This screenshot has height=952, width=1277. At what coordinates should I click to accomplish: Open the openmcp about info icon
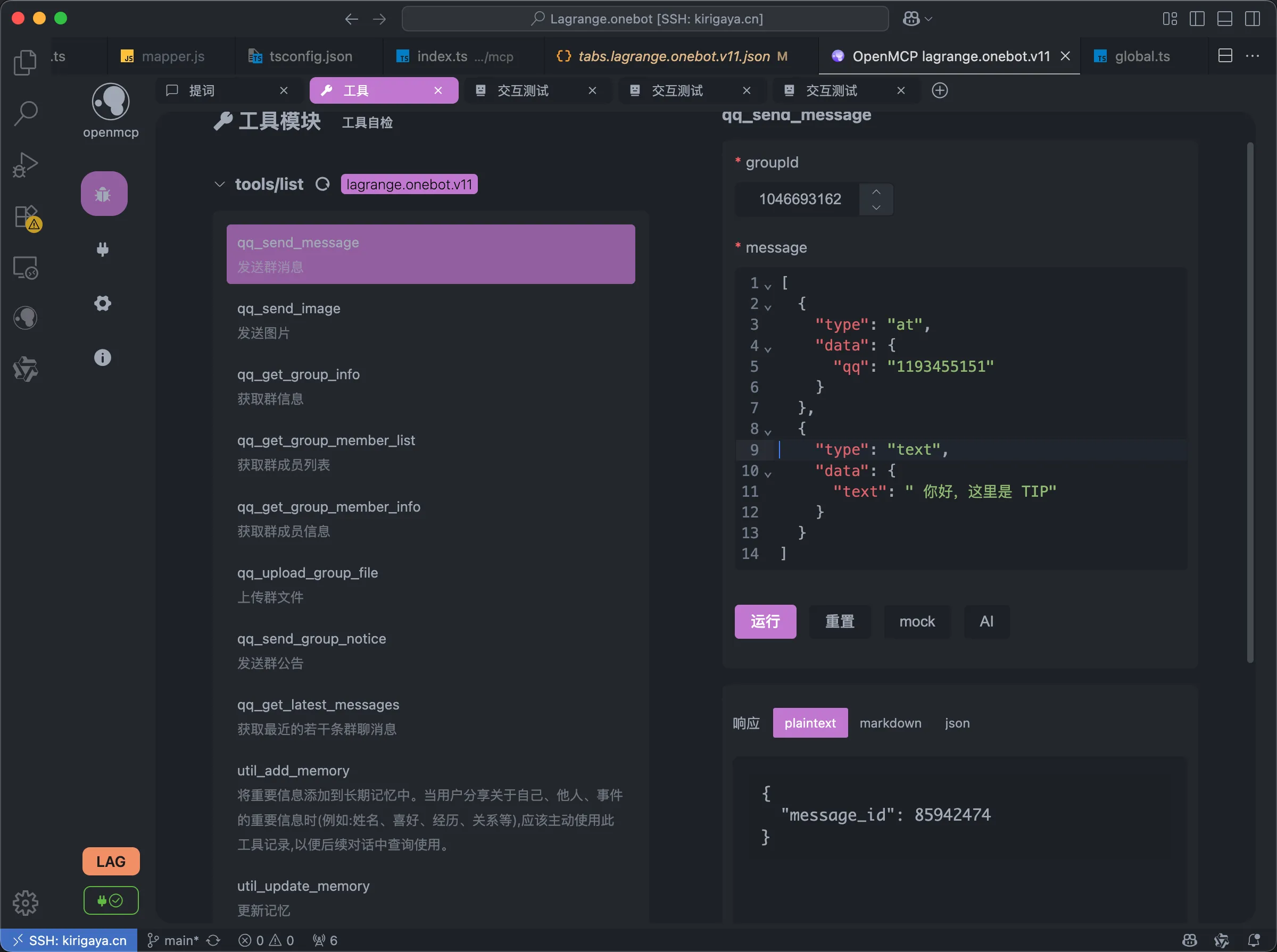pyautogui.click(x=103, y=357)
